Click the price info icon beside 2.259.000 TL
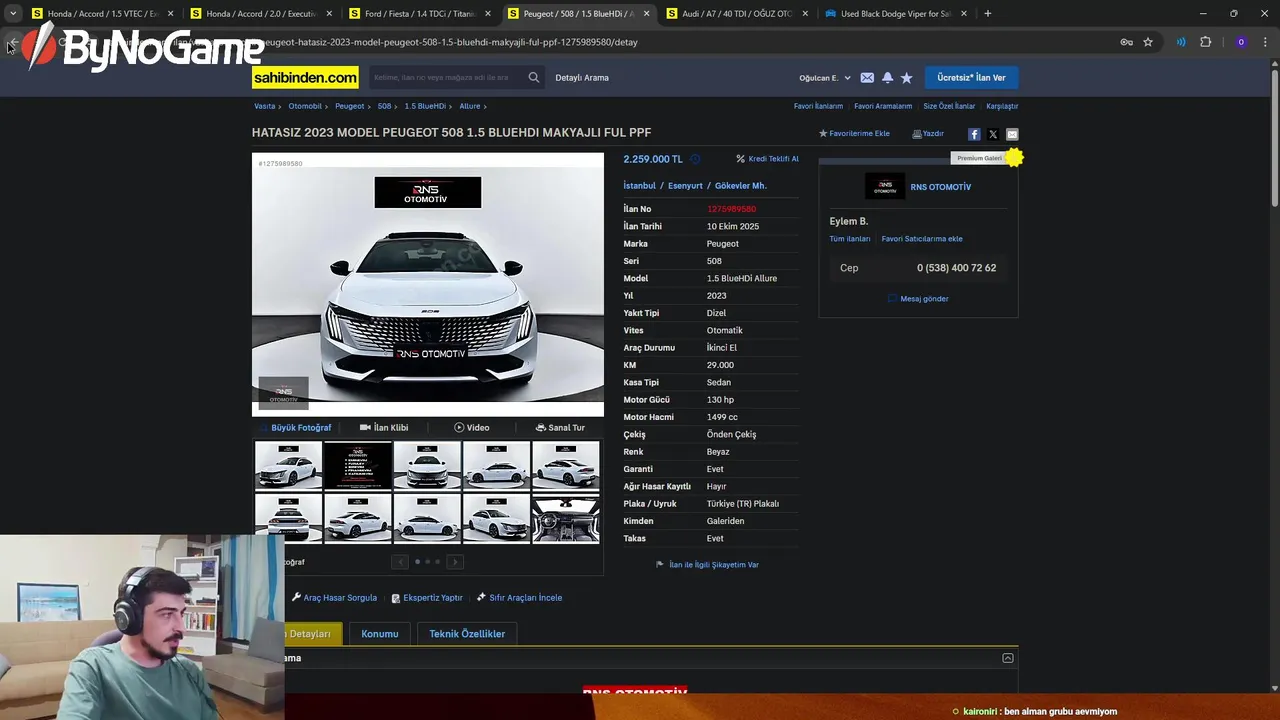Image resolution: width=1280 pixels, height=720 pixels. pos(695,159)
